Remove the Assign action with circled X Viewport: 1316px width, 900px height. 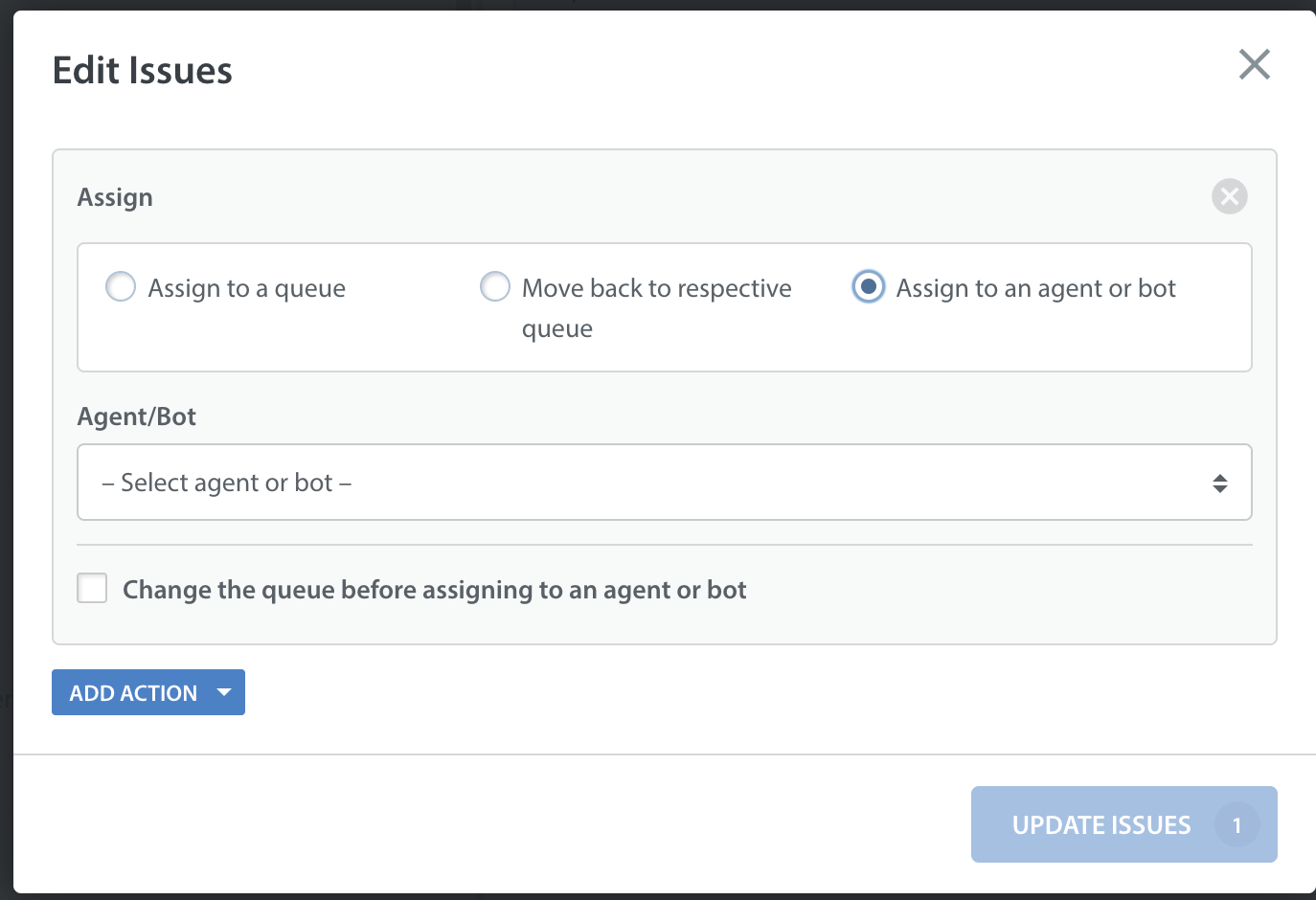click(x=1229, y=196)
